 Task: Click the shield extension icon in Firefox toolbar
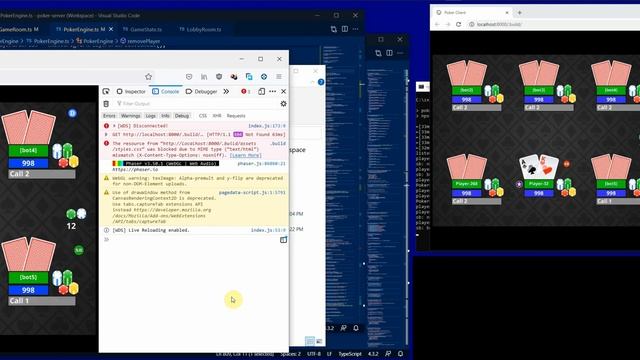point(219,76)
